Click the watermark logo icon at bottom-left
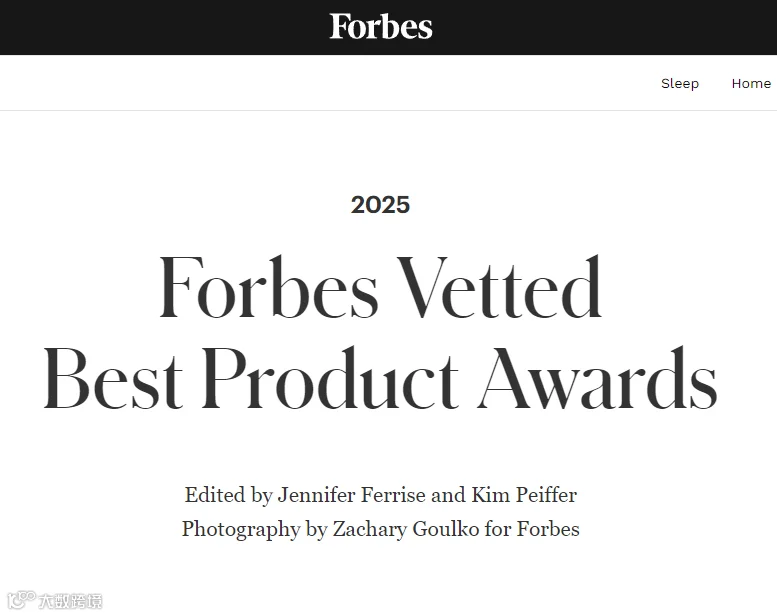Viewport: 777px width, 616px height. (21, 600)
